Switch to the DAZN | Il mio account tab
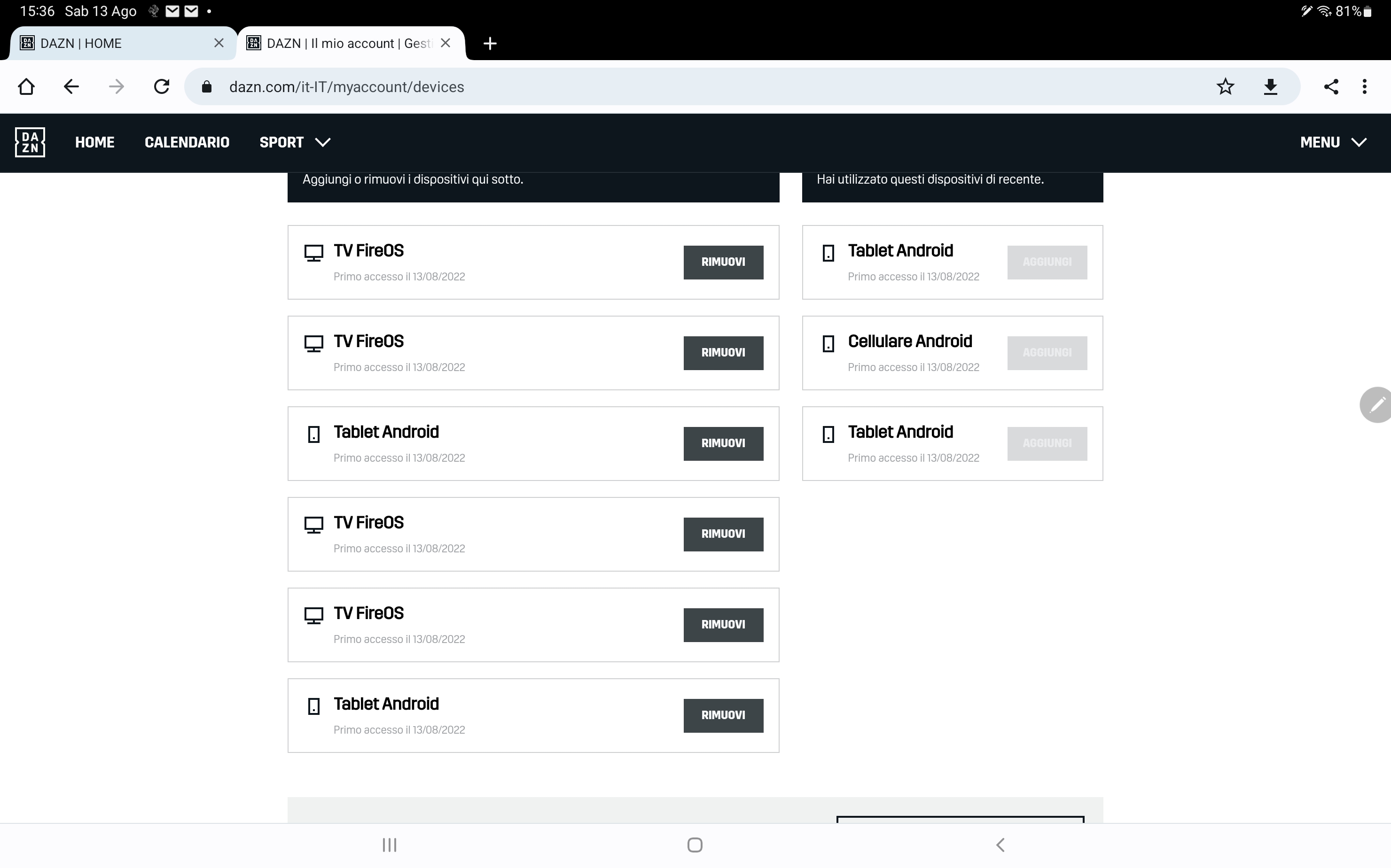Image resolution: width=1391 pixels, height=868 pixels. [350, 43]
